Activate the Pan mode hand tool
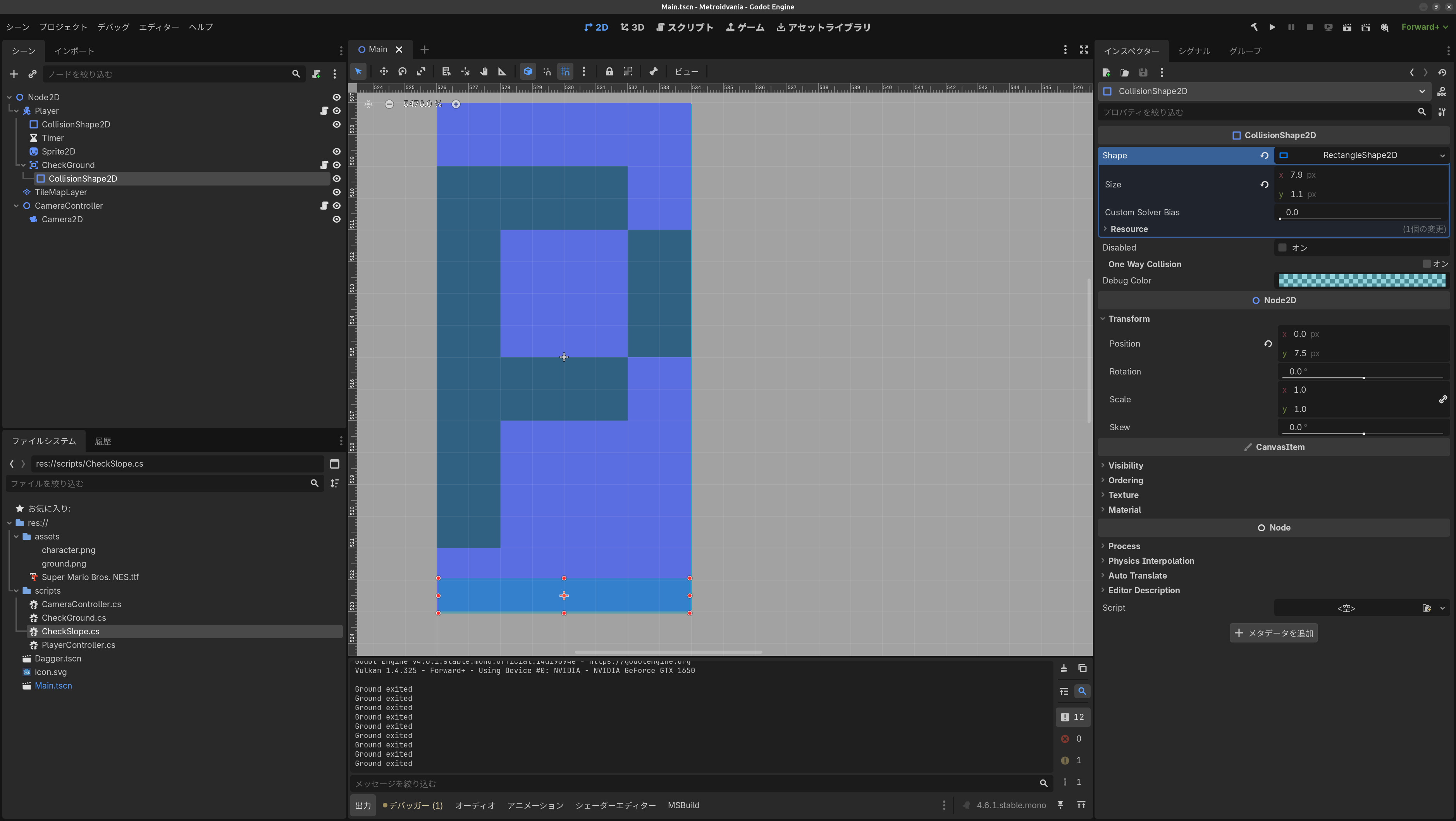This screenshot has width=1456, height=821. [x=484, y=72]
